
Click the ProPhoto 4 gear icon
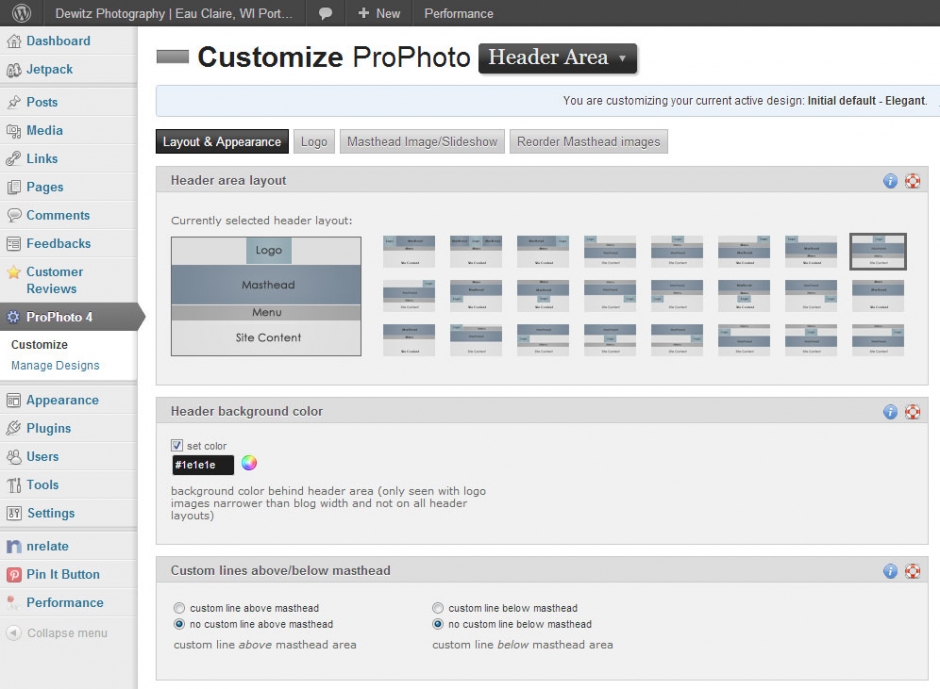point(13,317)
